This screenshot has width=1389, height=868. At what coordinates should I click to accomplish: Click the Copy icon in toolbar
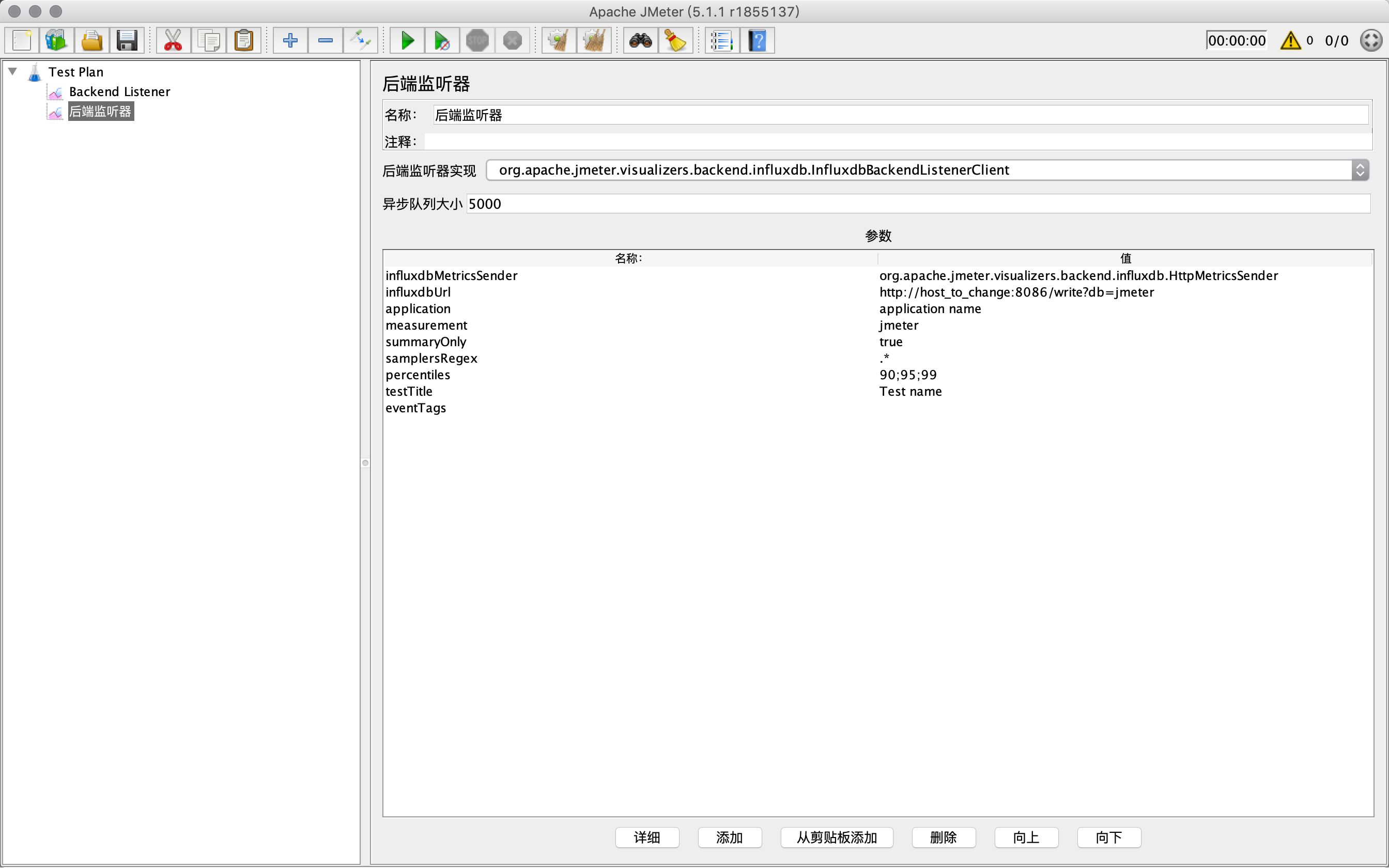pyautogui.click(x=208, y=41)
